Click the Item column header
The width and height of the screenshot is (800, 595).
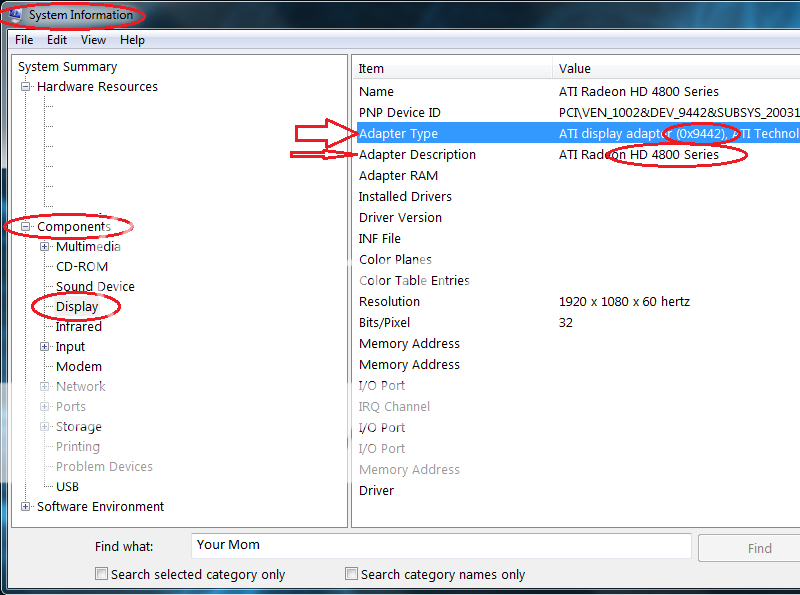click(x=452, y=68)
